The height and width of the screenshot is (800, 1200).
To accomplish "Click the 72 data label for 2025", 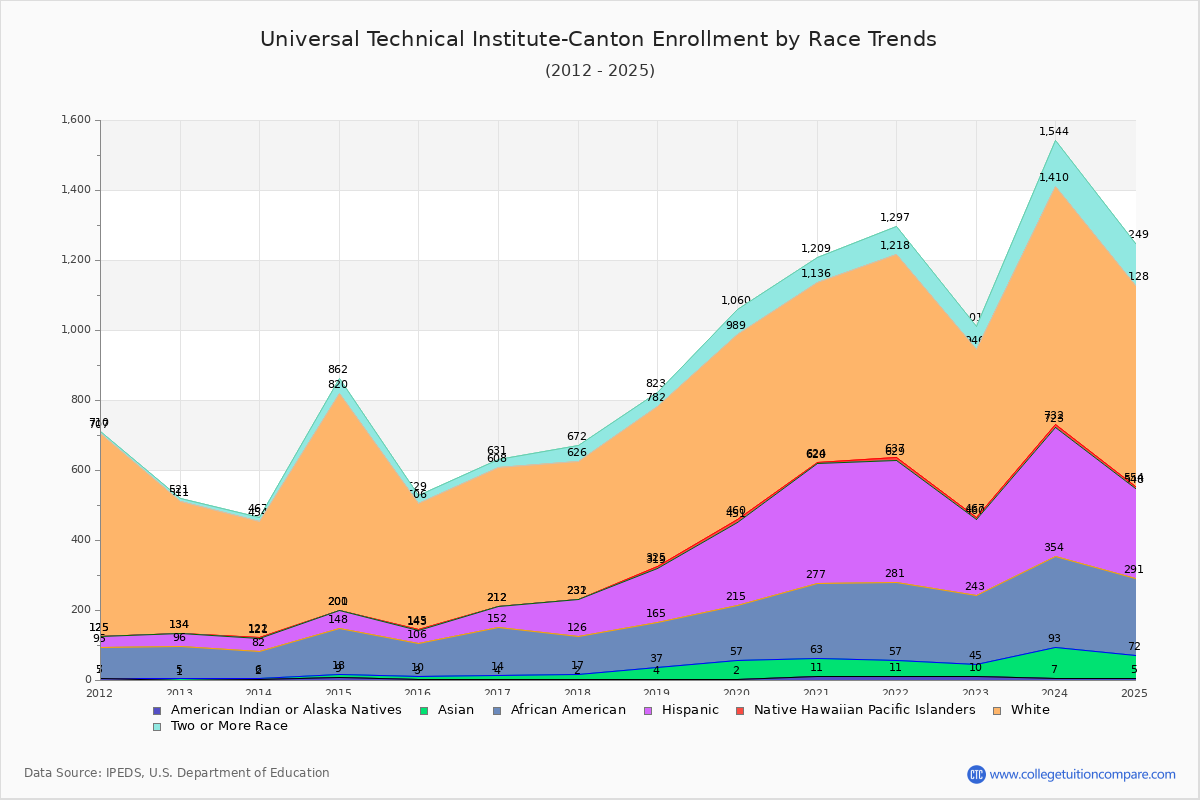I will pos(1134,647).
